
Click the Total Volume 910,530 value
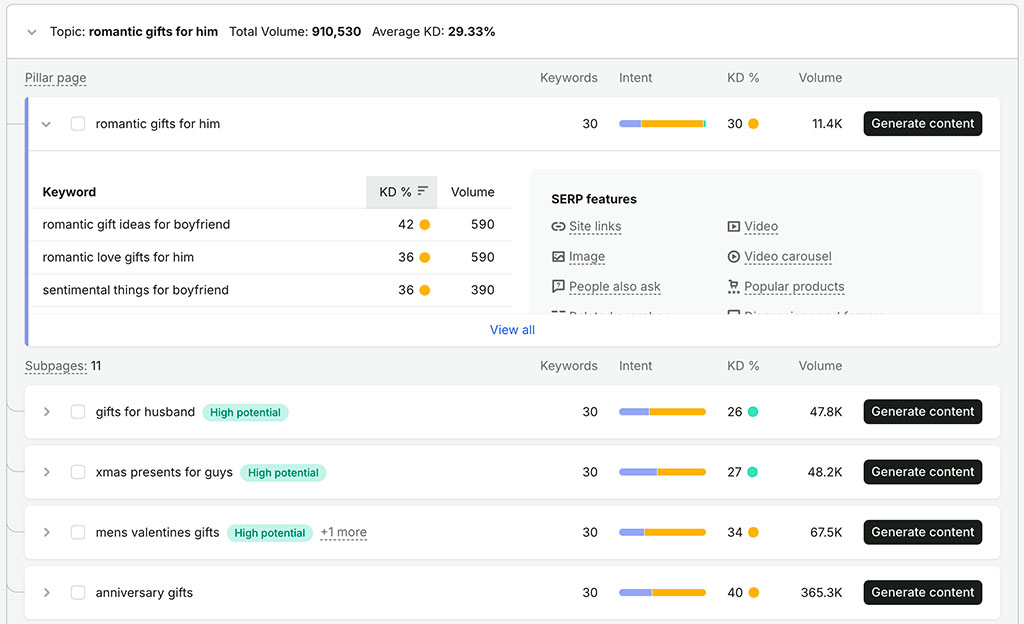tap(336, 32)
